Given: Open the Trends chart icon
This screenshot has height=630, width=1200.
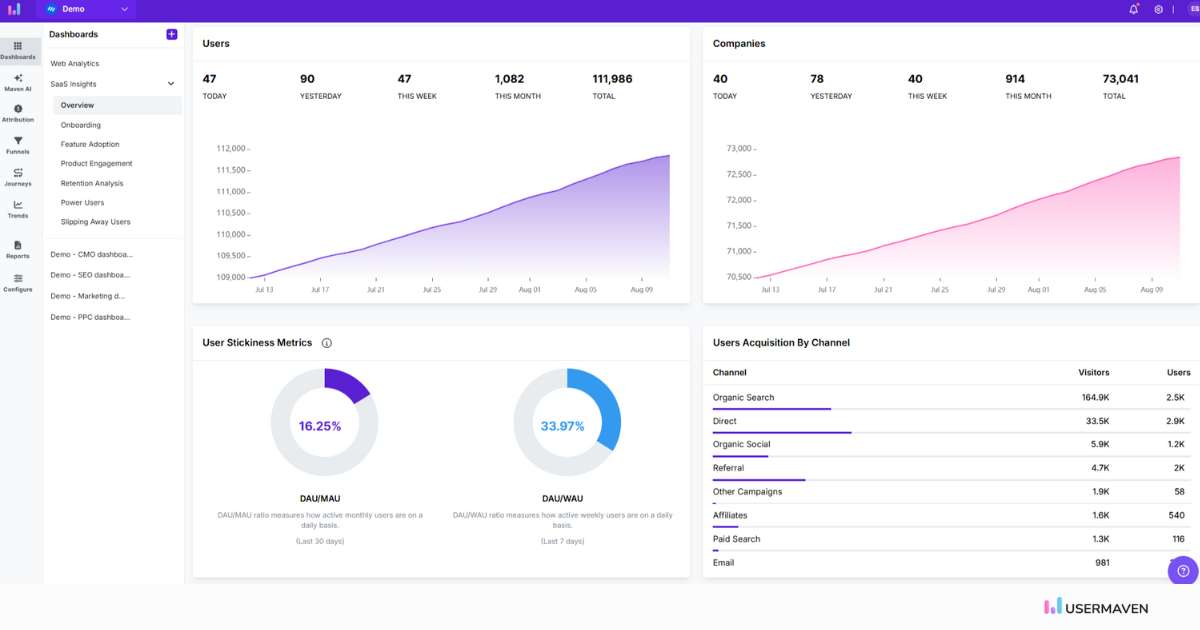Looking at the screenshot, I should click(18, 209).
